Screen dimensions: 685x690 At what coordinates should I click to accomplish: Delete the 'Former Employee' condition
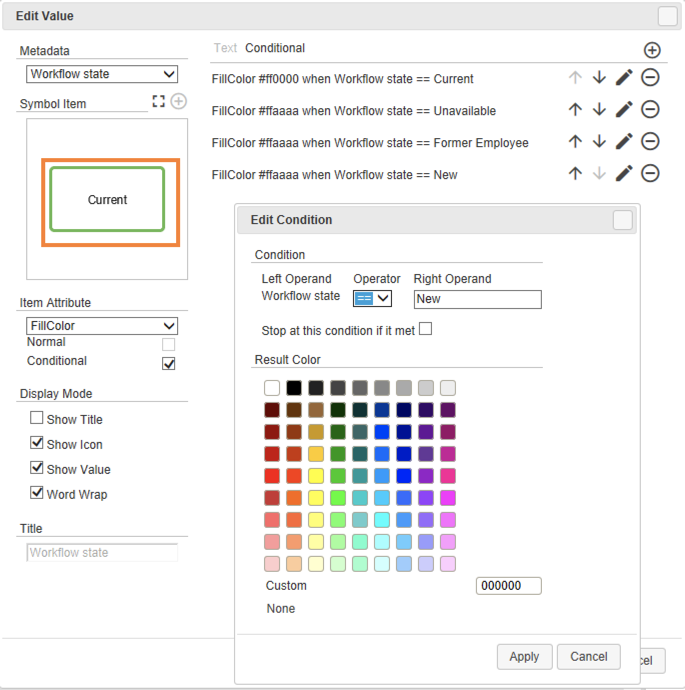(650, 142)
